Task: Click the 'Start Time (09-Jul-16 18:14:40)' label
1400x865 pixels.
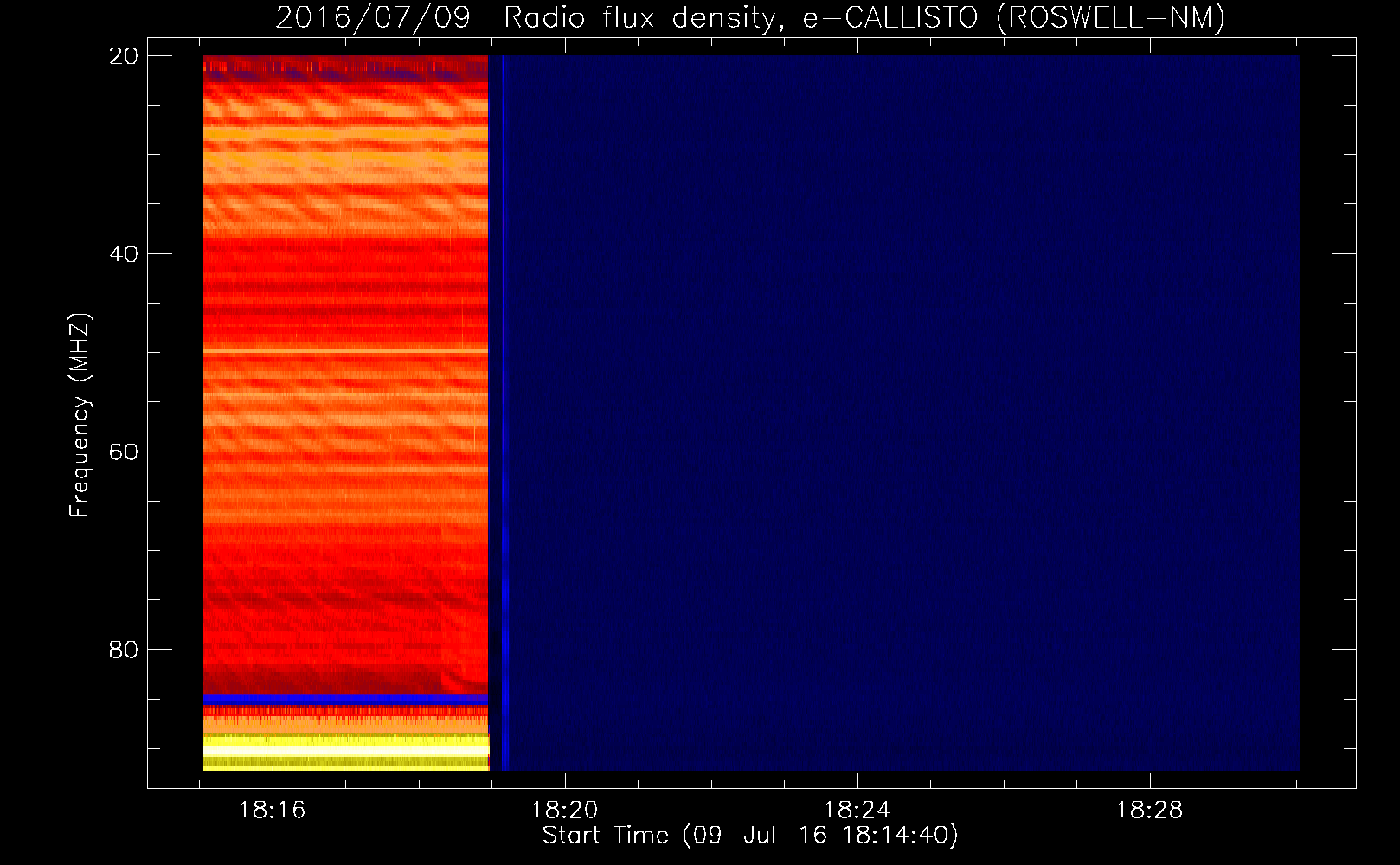Action: click(x=750, y=836)
